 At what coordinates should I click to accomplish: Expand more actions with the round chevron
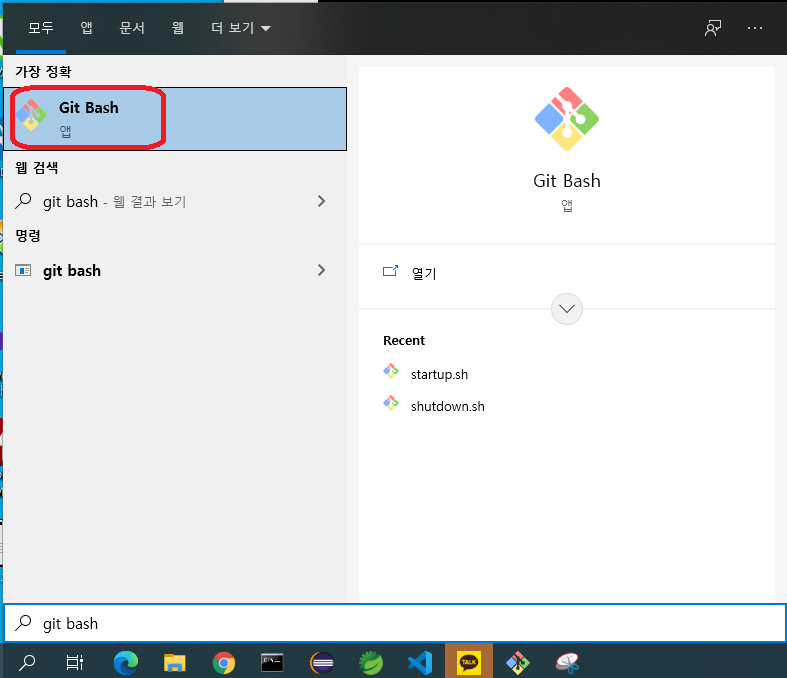[567, 309]
